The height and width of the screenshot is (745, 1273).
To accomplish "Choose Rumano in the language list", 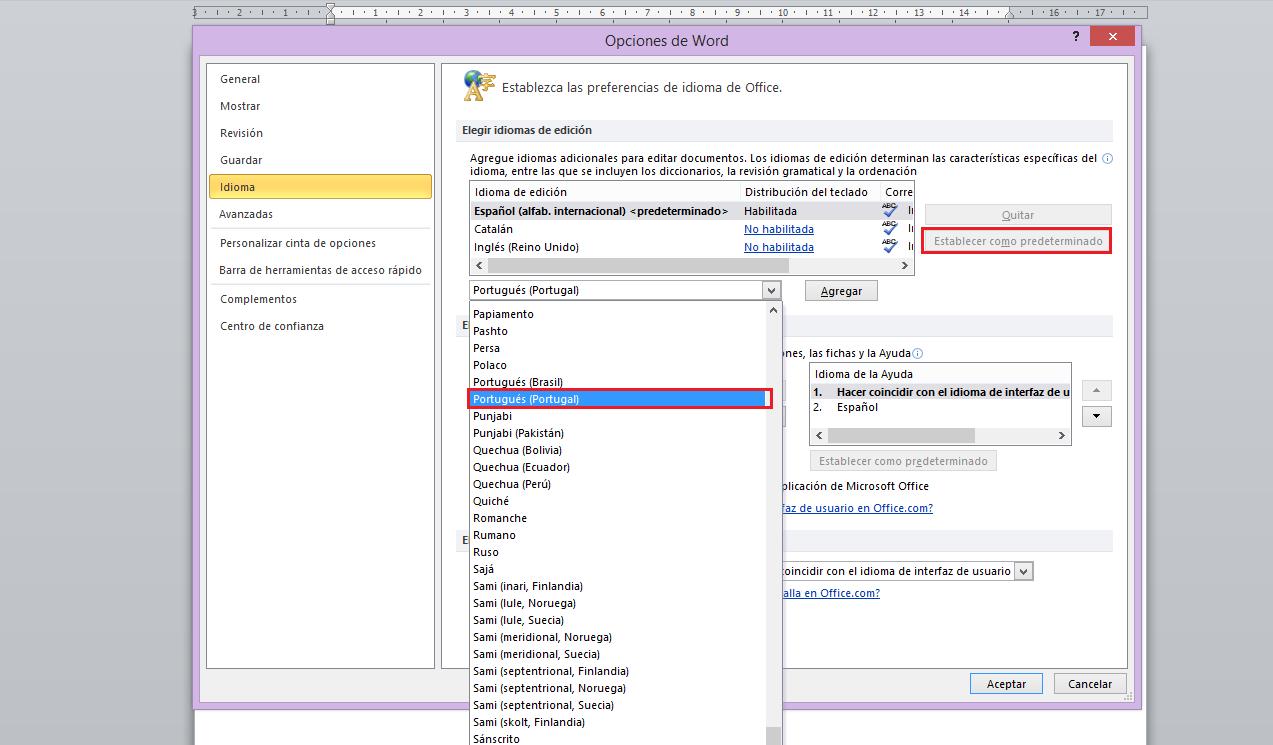I will pyautogui.click(x=494, y=535).
